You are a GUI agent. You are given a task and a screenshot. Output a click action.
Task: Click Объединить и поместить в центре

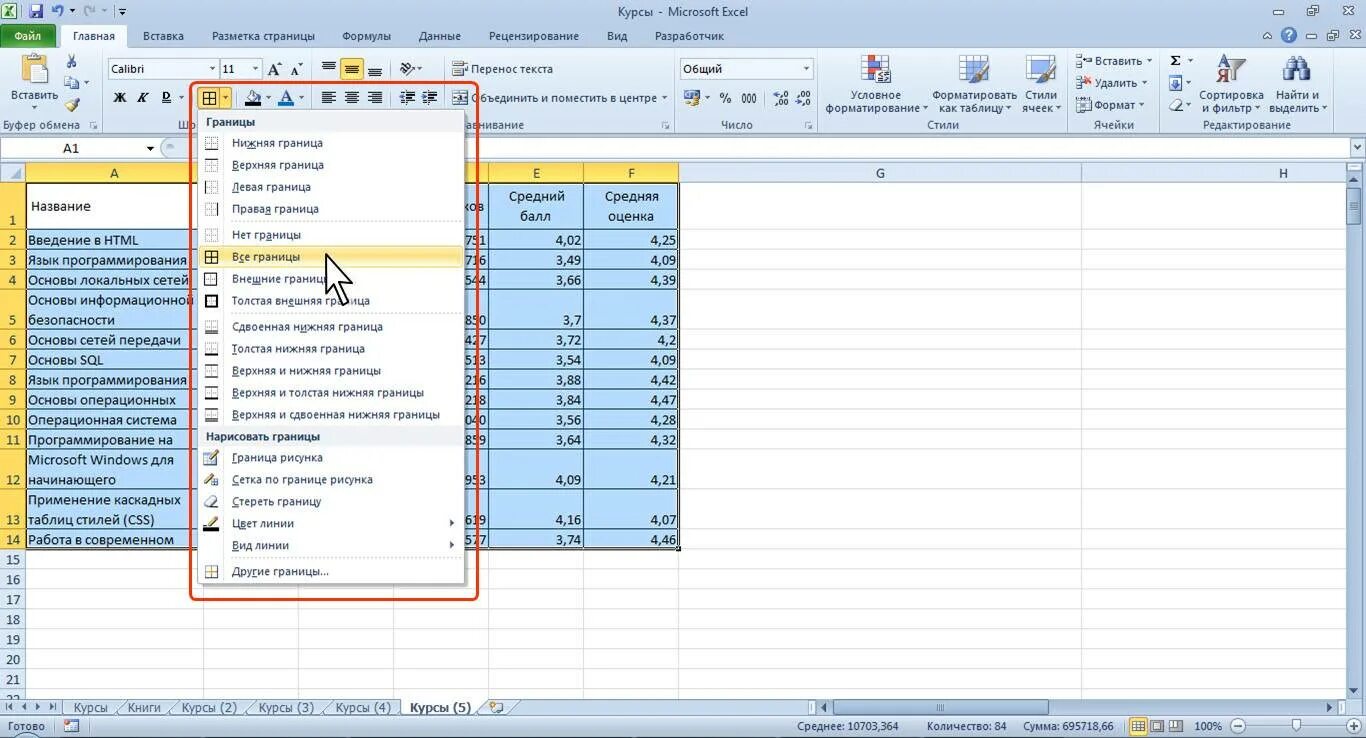tap(554, 98)
